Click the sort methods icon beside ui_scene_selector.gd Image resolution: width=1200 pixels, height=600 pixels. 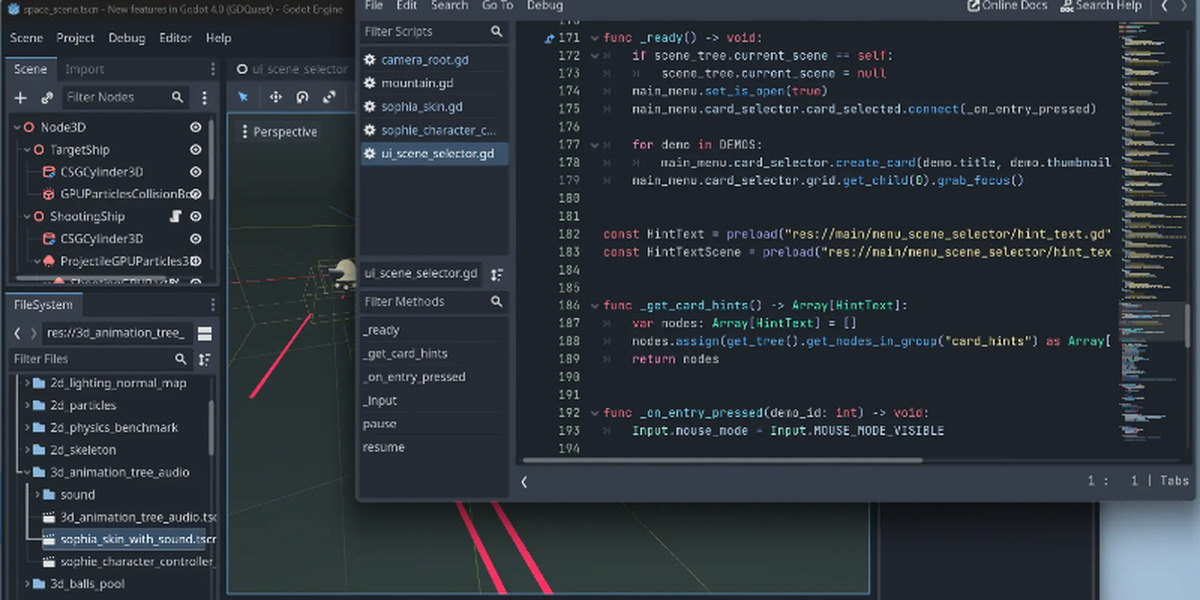[x=497, y=274]
